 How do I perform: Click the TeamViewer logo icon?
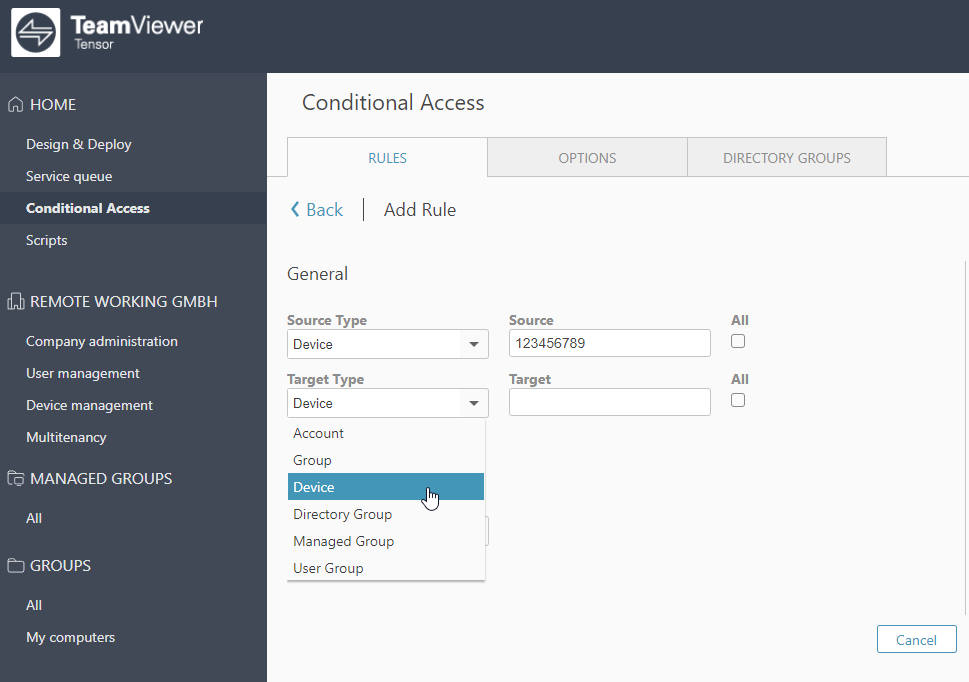(x=36, y=33)
